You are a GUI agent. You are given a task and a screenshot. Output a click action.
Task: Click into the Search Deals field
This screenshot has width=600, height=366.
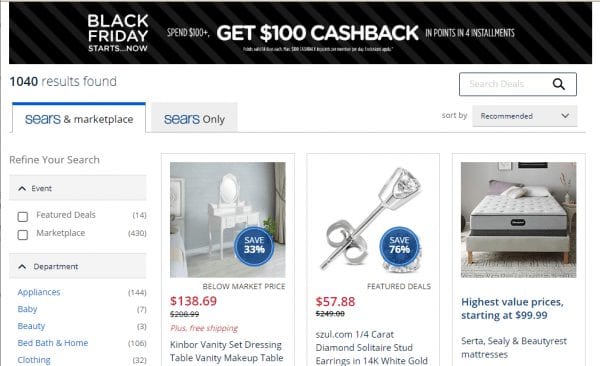(504, 84)
